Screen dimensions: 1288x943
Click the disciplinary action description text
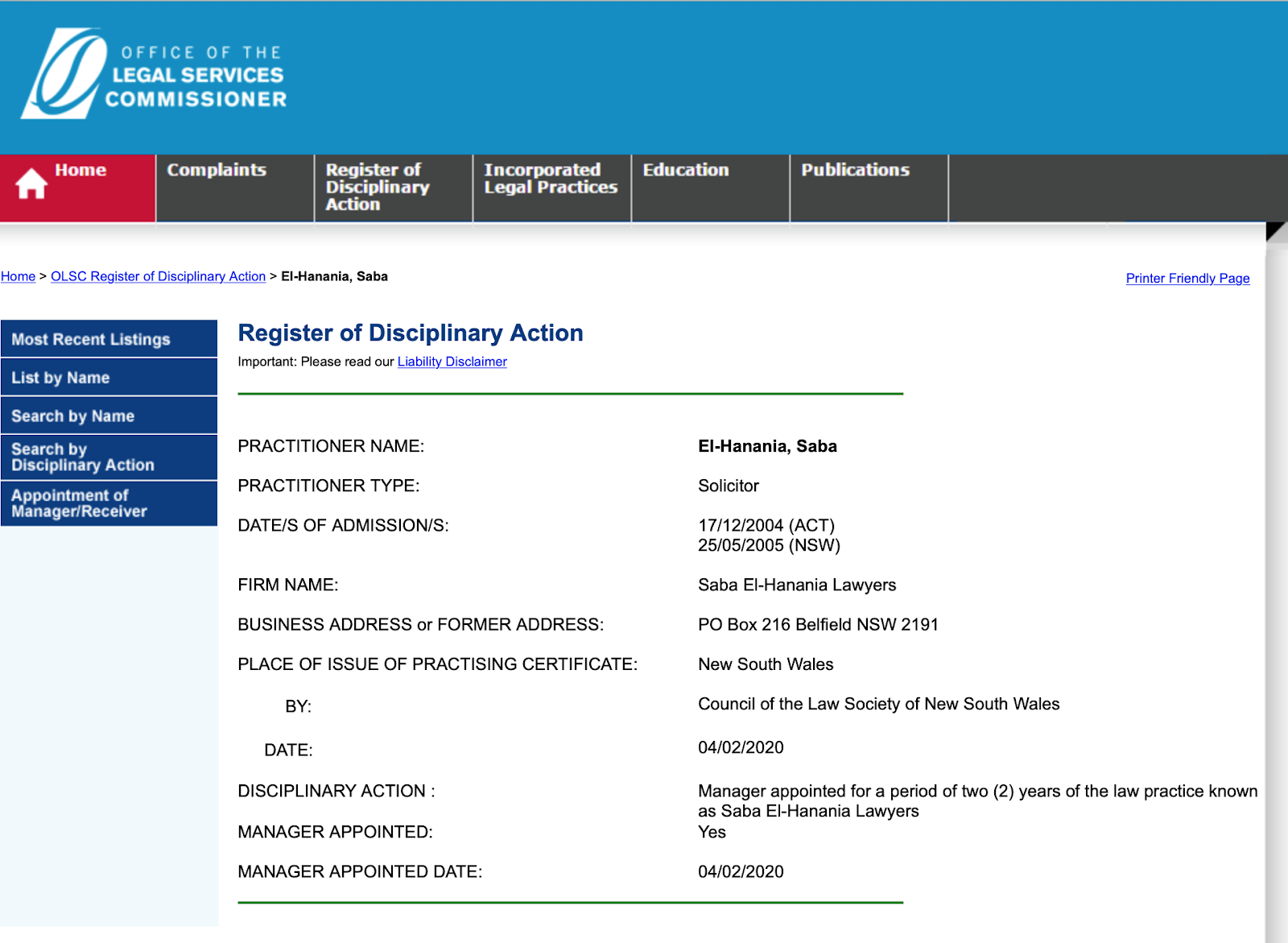977,800
